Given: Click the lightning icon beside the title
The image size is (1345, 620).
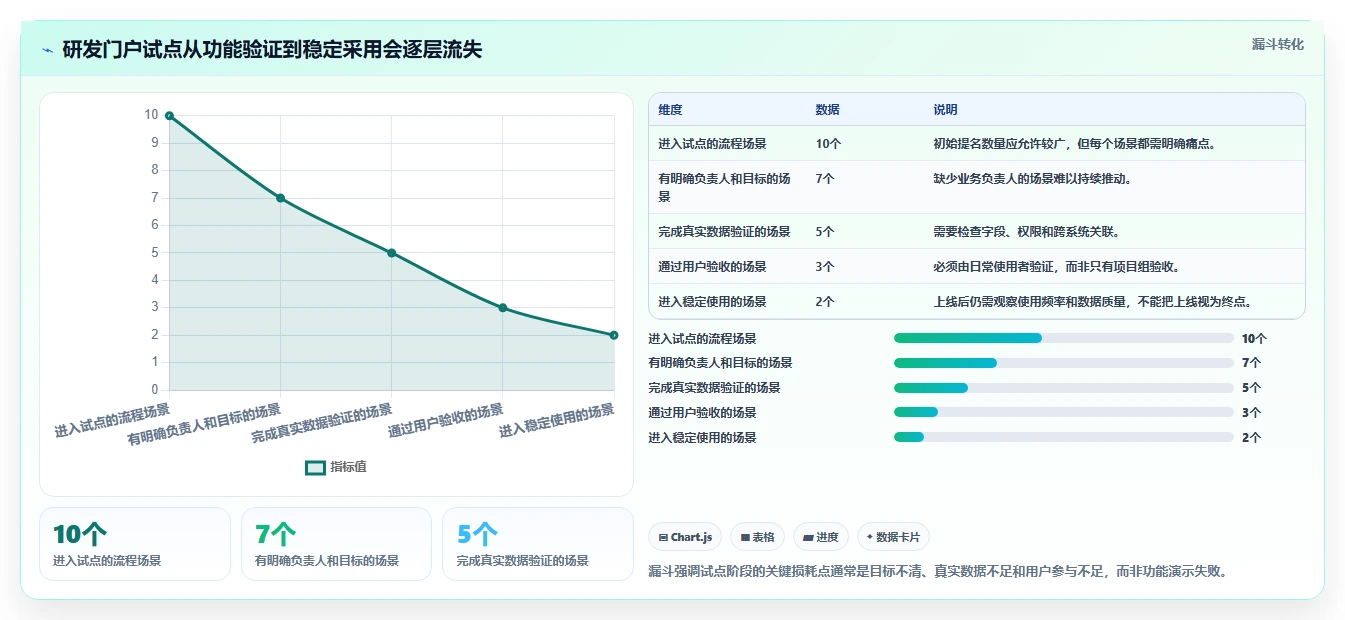Looking at the screenshot, I should coord(47,50).
